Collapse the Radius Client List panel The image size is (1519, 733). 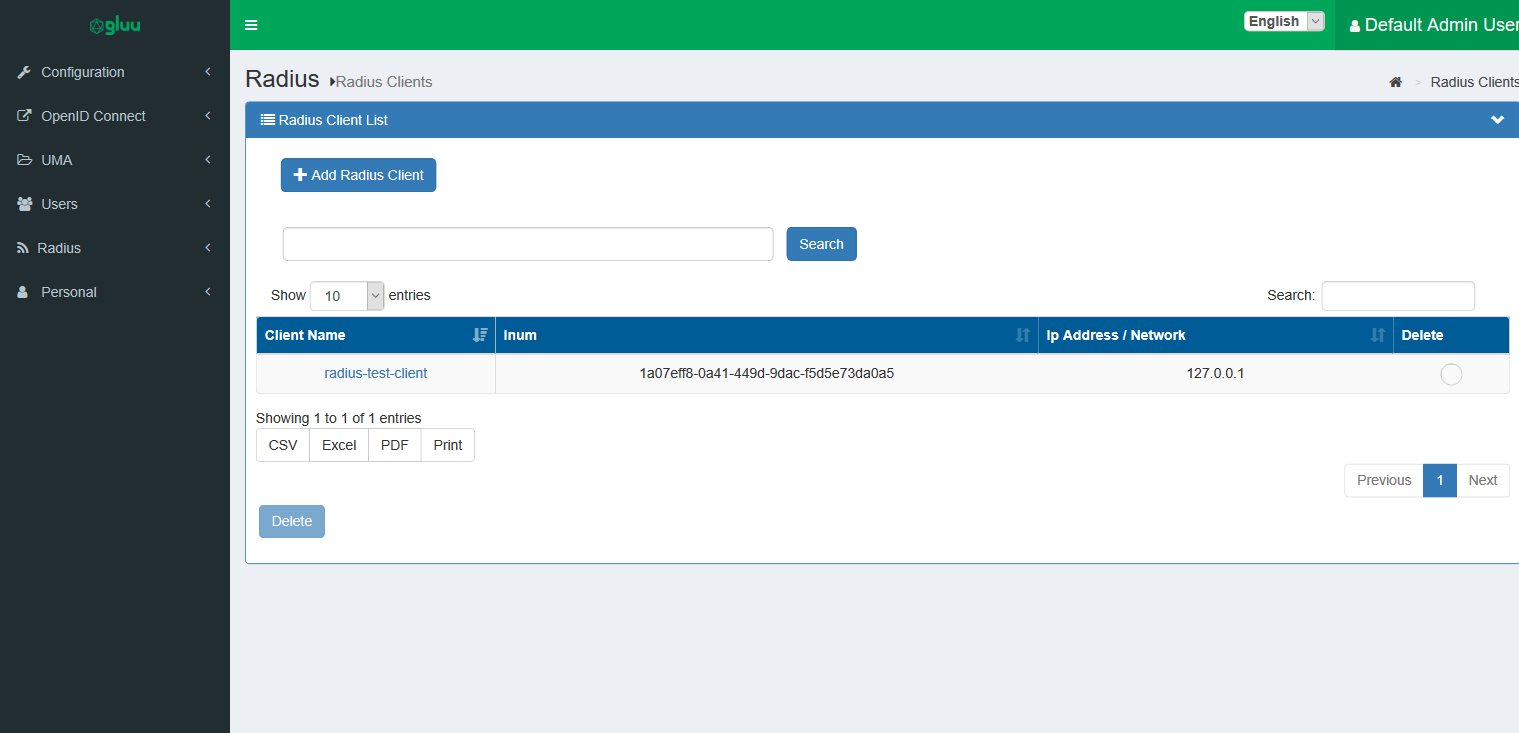click(x=1497, y=120)
